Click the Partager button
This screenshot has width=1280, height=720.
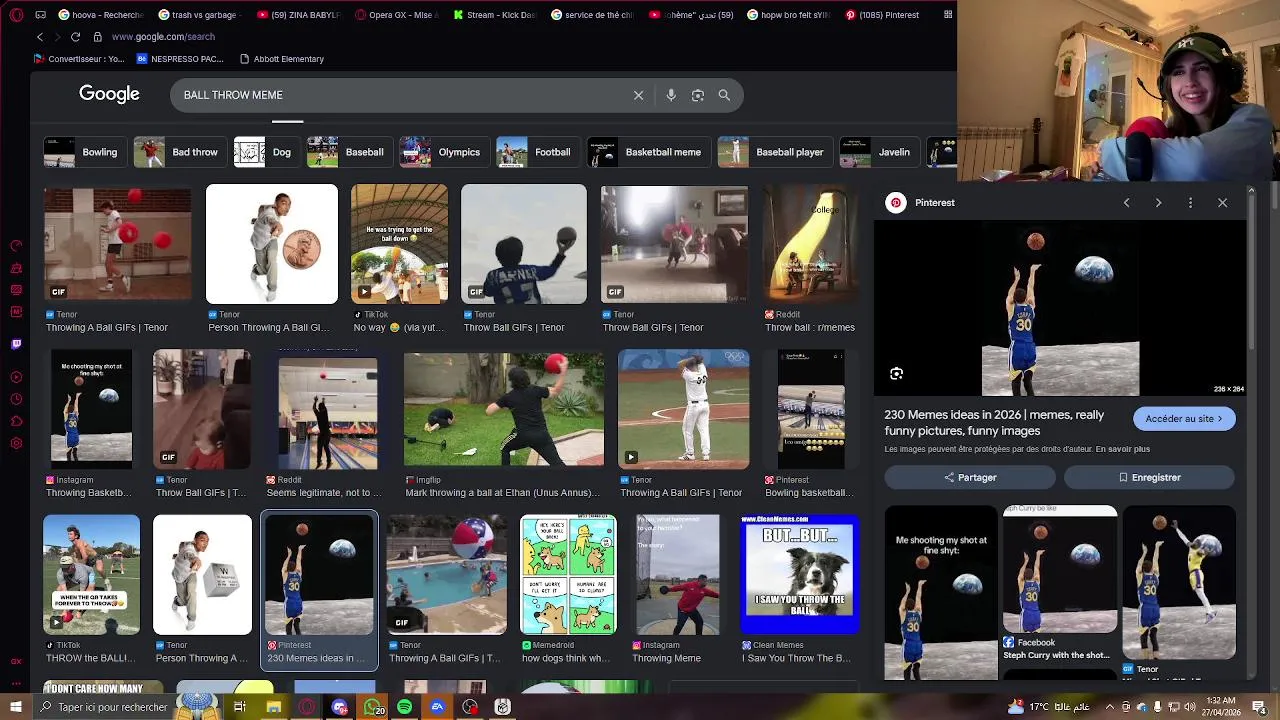970,478
